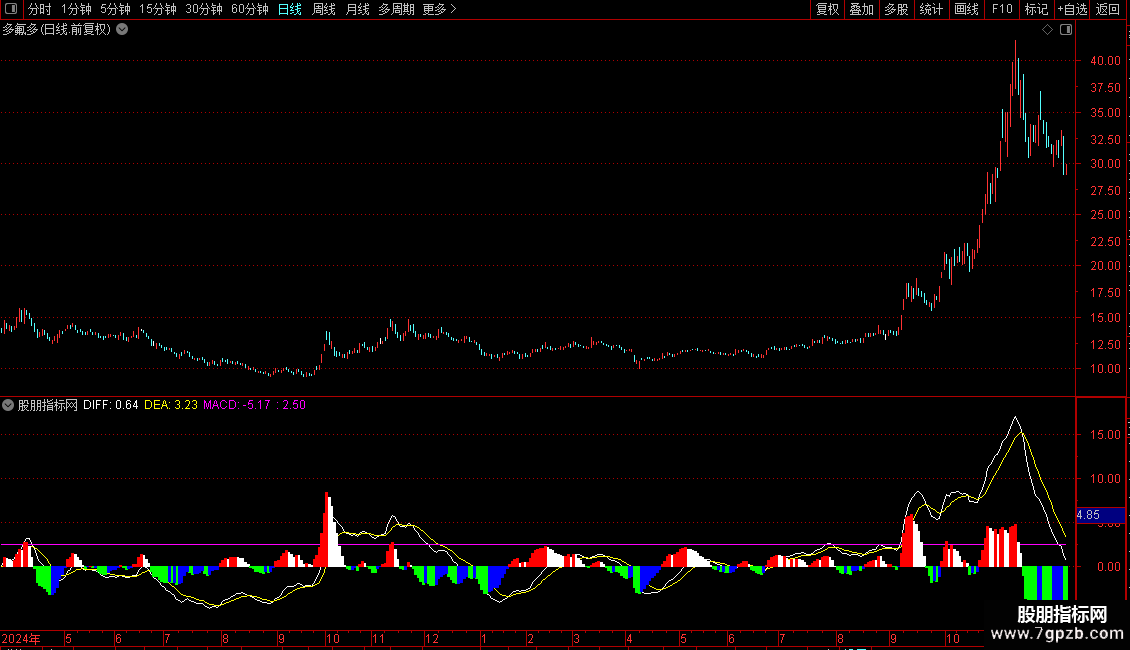
Task: Click the 15.00 indicator axis label
Action: click(1105, 435)
